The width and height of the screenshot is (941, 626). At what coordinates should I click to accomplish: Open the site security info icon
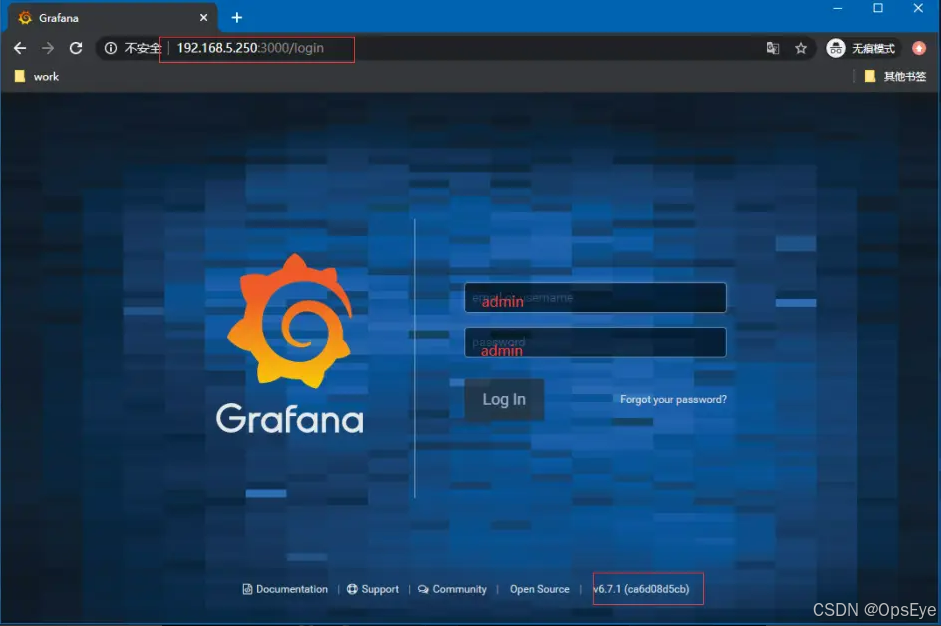(110, 48)
